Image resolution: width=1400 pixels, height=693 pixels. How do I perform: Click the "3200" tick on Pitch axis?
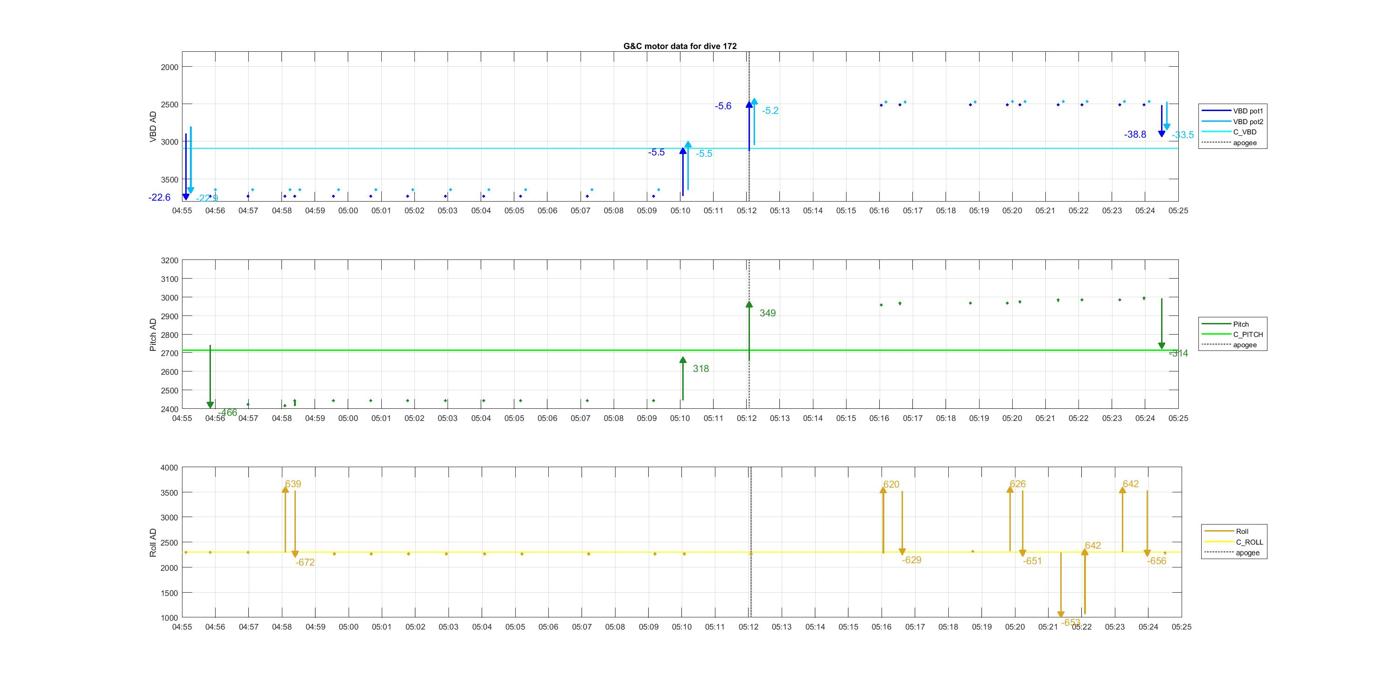169,260
